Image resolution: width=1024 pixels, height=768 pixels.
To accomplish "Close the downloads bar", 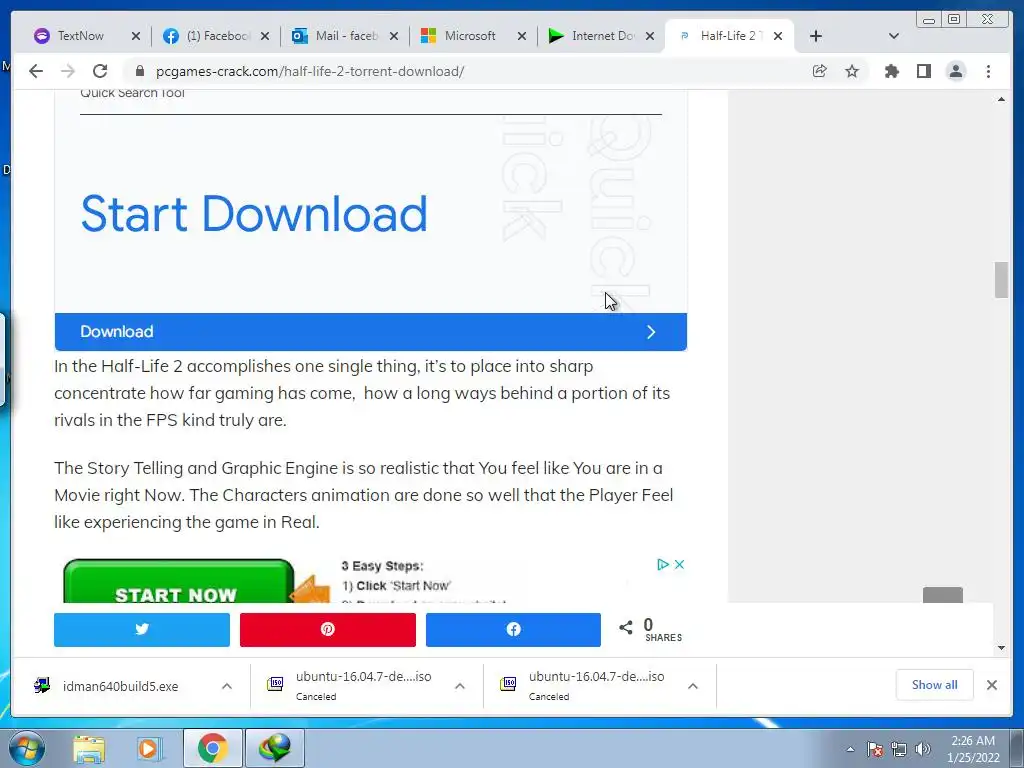I will [x=992, y=685].
